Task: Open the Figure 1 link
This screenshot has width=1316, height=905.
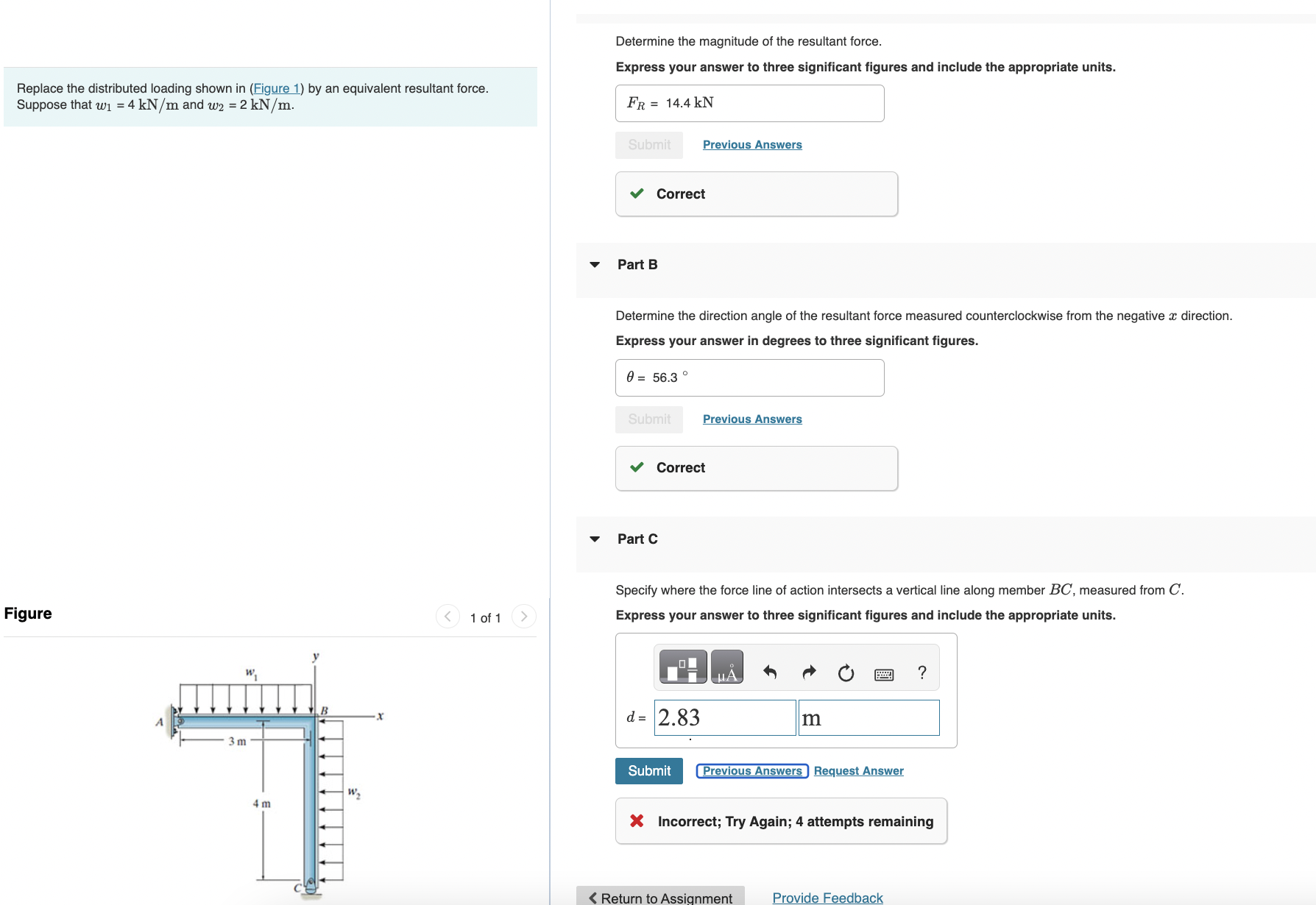Action: tap(277, 88)
